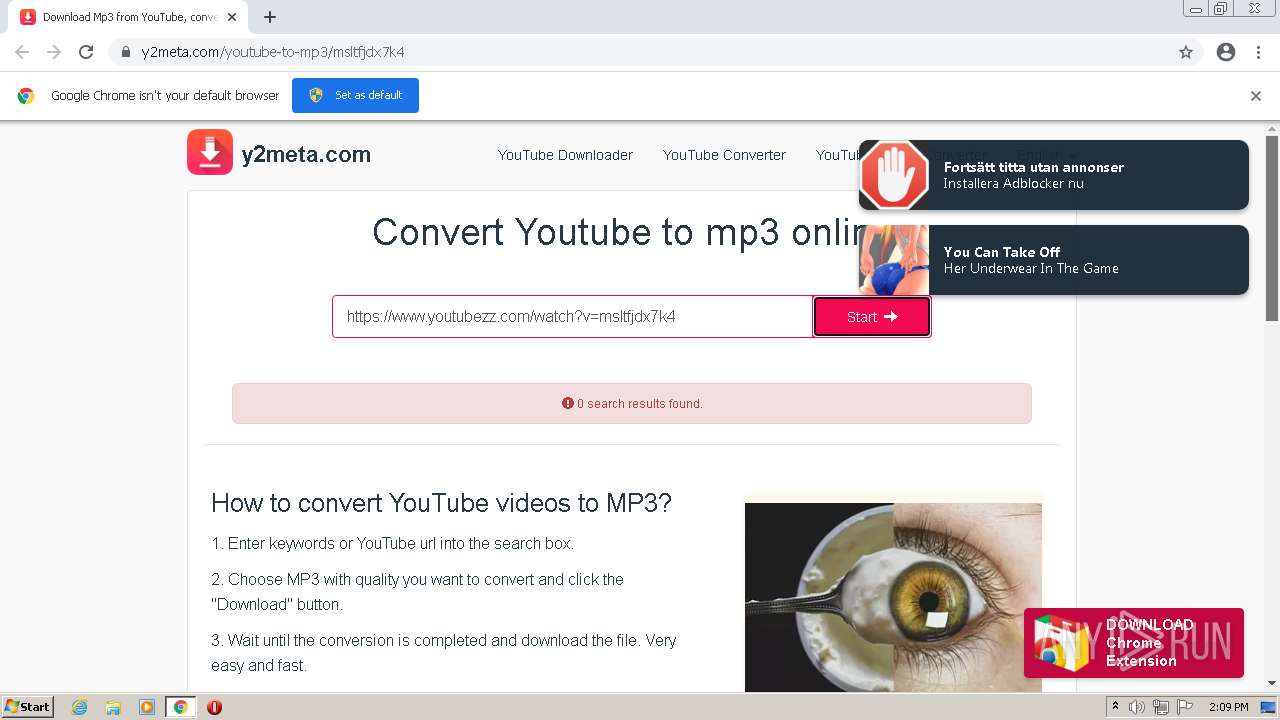Click the scrollbar down arrow

pos(1272,683)
